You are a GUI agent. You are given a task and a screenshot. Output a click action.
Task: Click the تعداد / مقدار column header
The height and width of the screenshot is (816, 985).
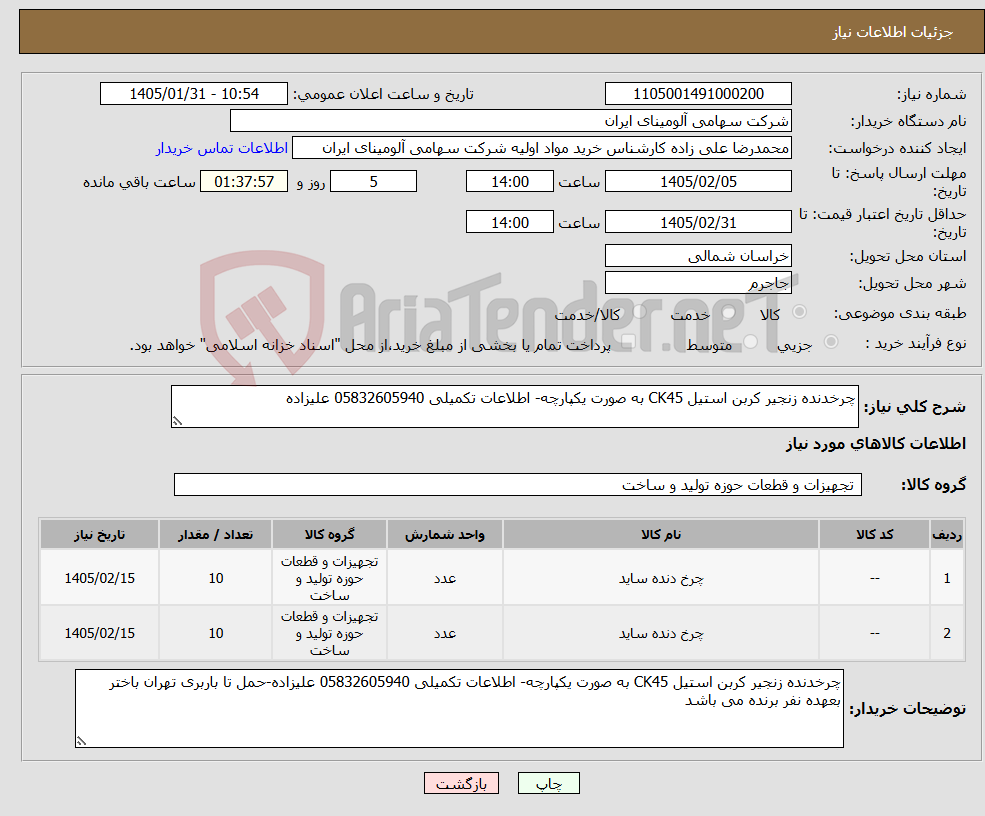point(215,535)
